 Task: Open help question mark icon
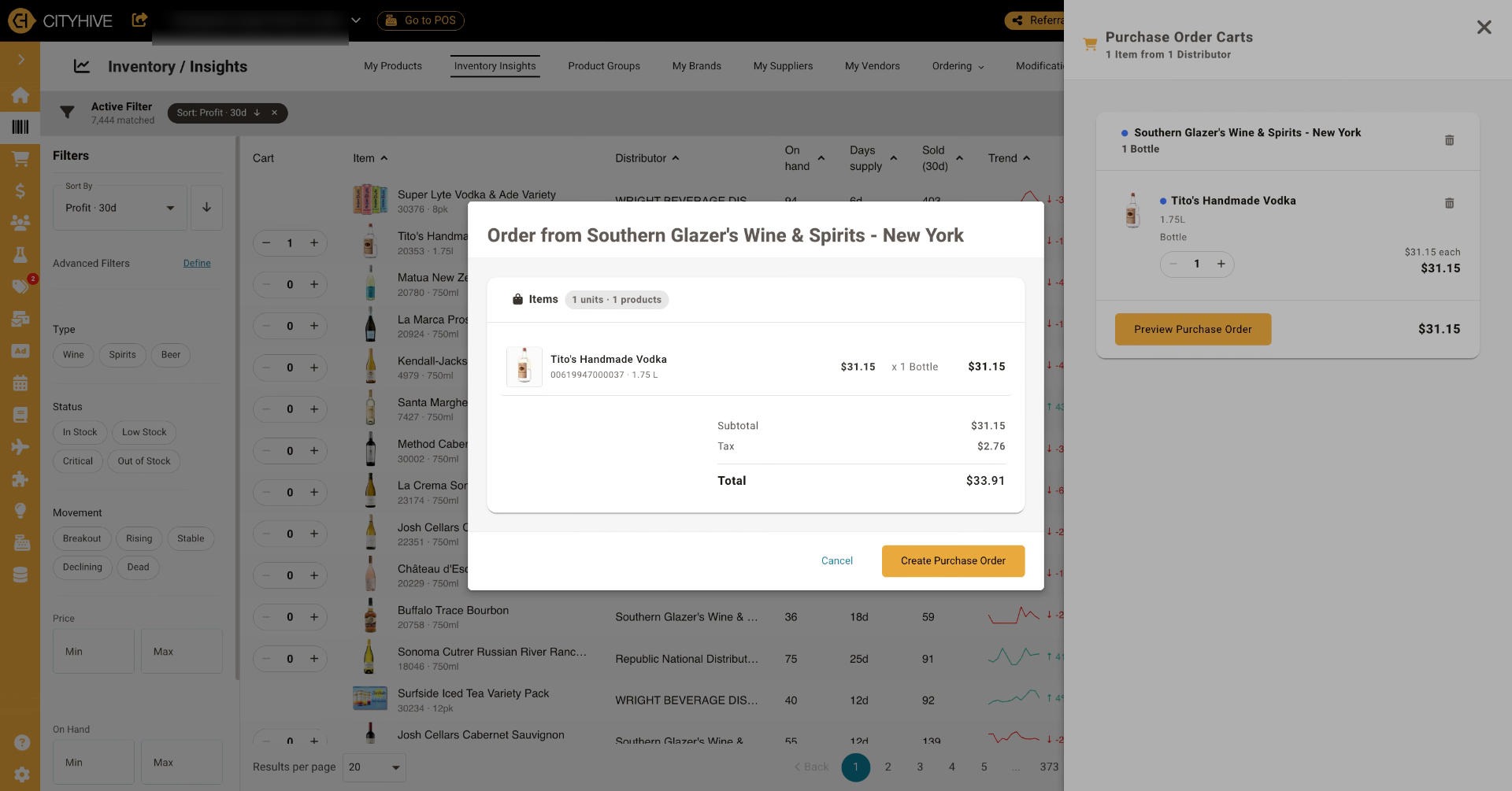point(22,742)
